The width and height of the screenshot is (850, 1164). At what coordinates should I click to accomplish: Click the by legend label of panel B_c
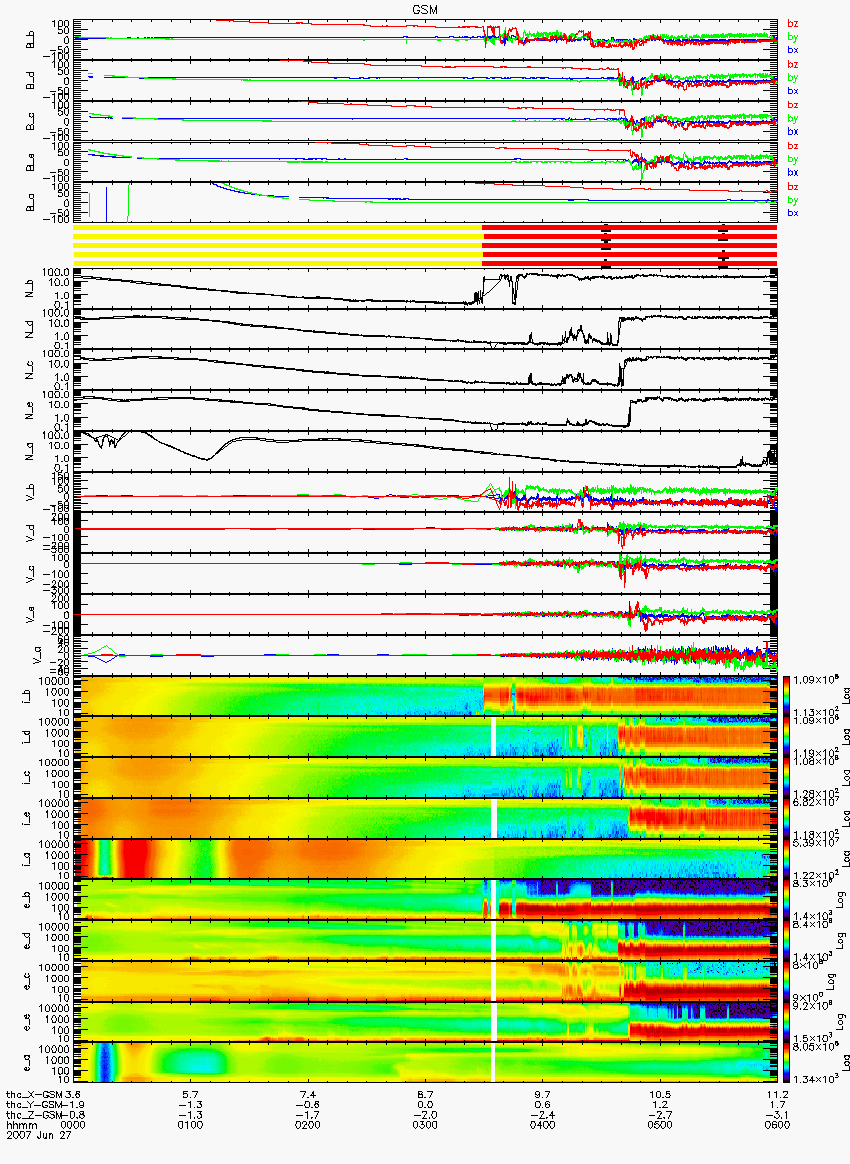pyautogui.click(x=792, y=119)
